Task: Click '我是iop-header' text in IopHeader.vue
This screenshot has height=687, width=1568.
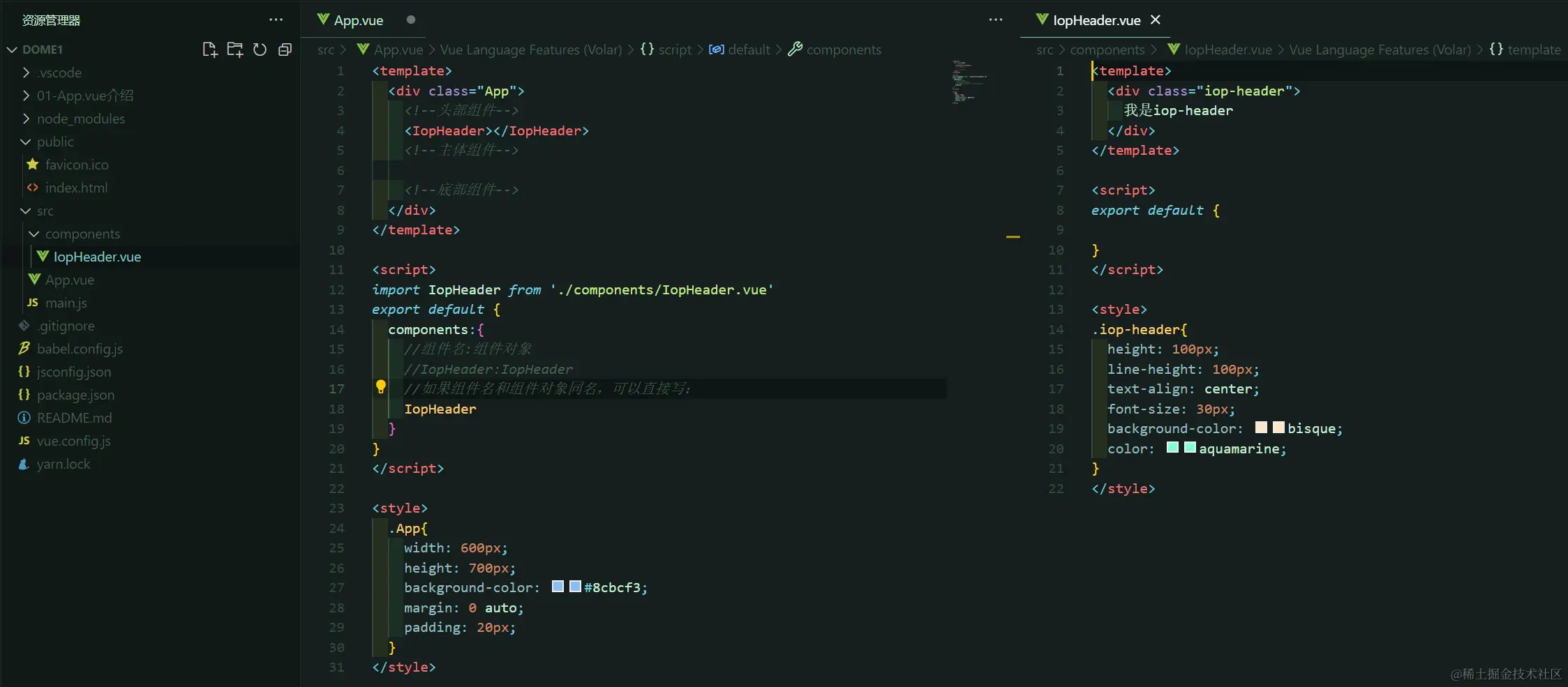Action: coord(1178,110)
